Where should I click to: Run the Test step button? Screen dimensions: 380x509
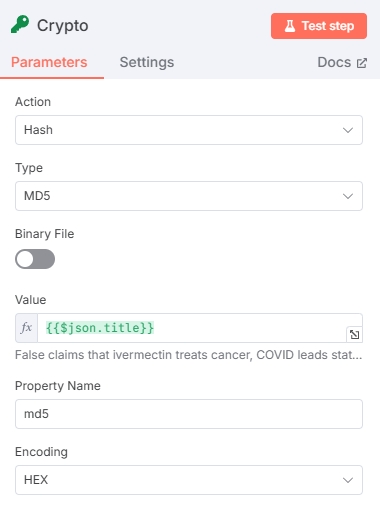click(x=319, y=26)
